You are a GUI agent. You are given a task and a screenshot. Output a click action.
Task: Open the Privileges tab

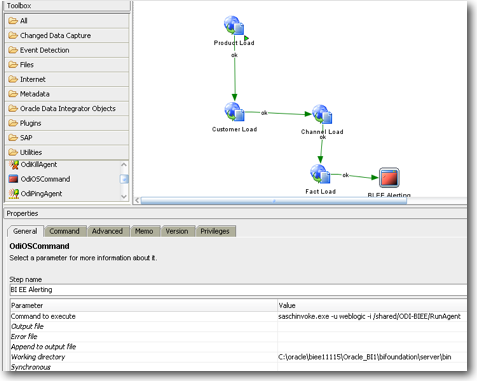click(x=215, y=231)
